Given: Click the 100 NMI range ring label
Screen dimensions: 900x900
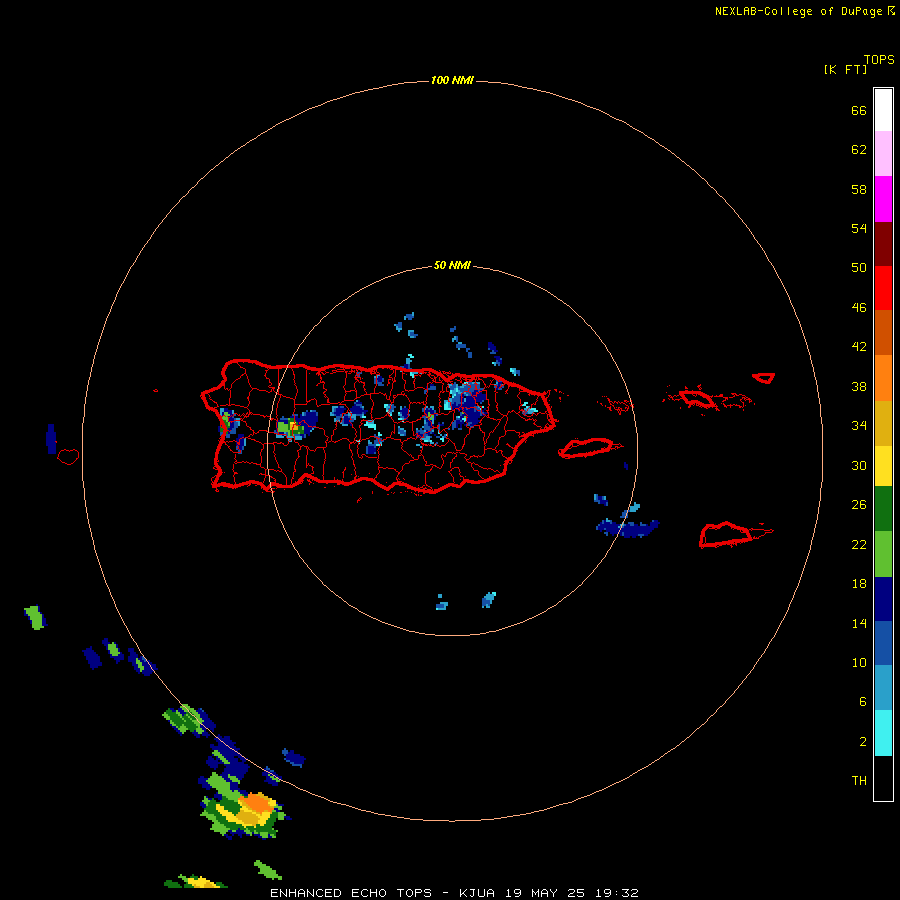Looking at the screenshot, I should [x=452, y=80].
